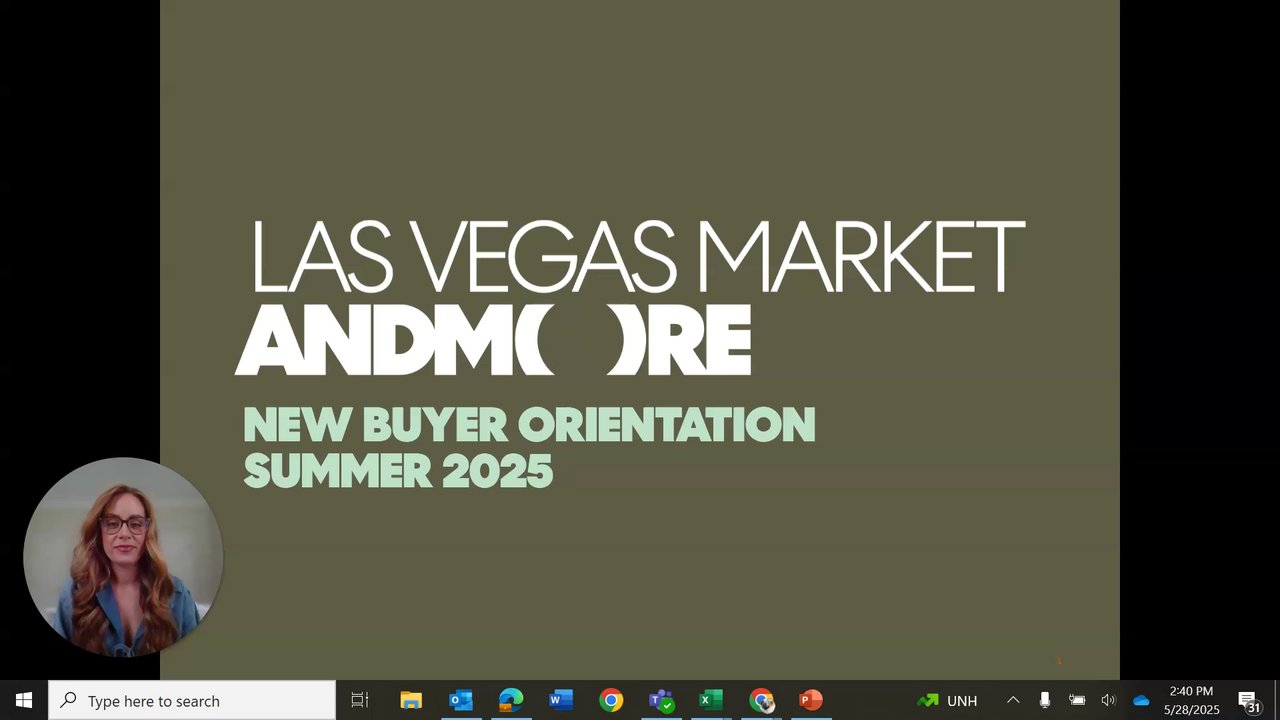Open the clock showing 2:40 PM
1280x720 pixels.
(x=1191, y=700)
